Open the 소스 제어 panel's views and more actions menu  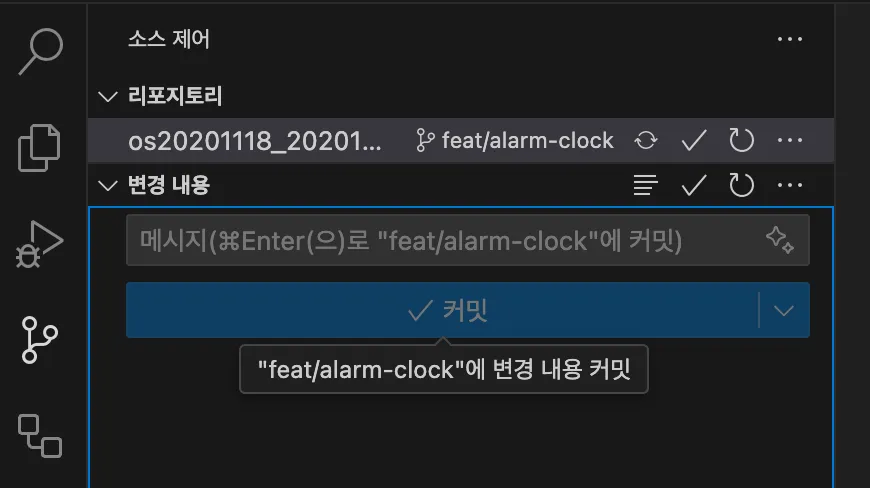[790, 39]
